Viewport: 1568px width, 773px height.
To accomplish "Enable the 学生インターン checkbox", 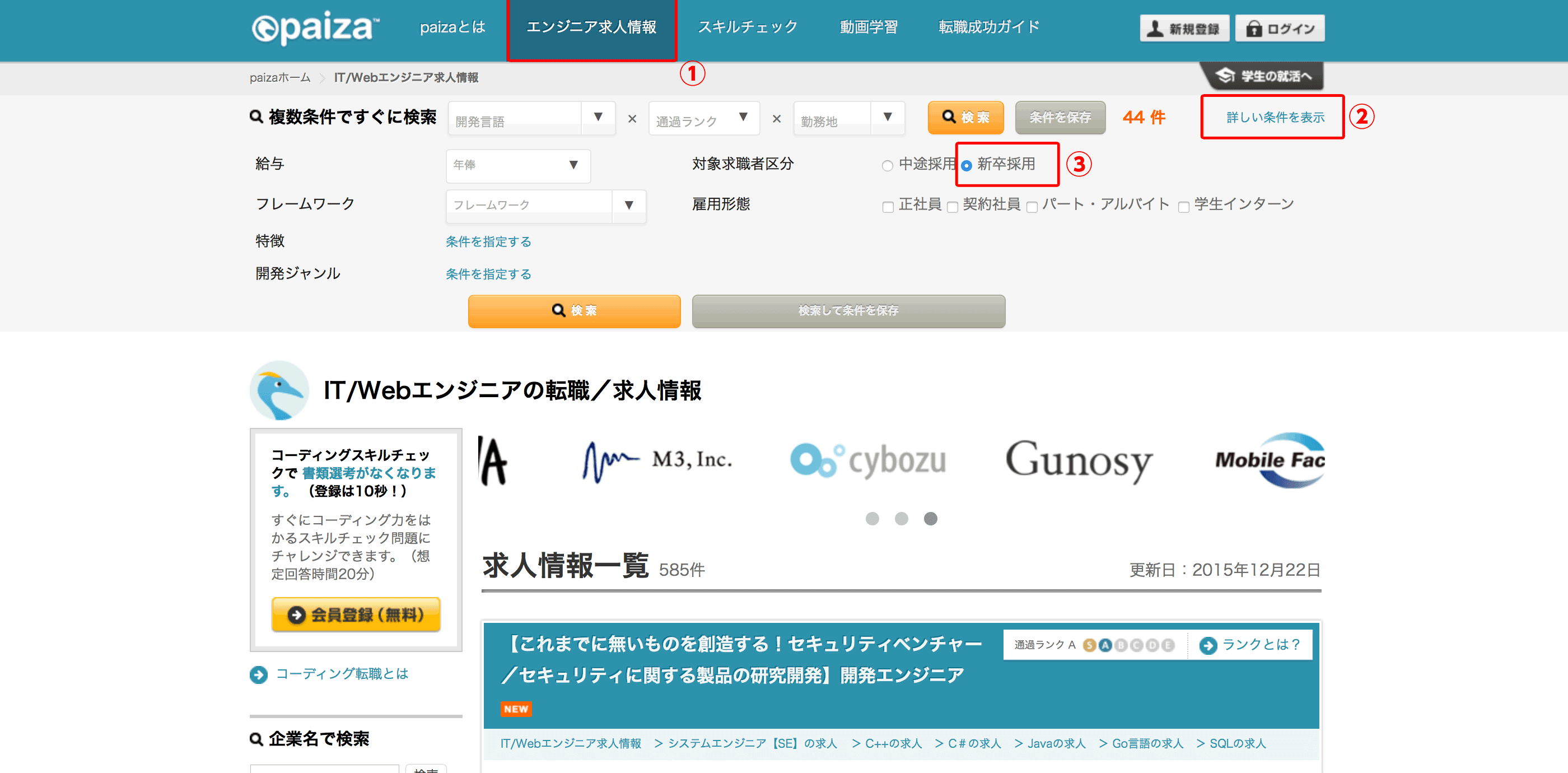I will coord(1183,207).
